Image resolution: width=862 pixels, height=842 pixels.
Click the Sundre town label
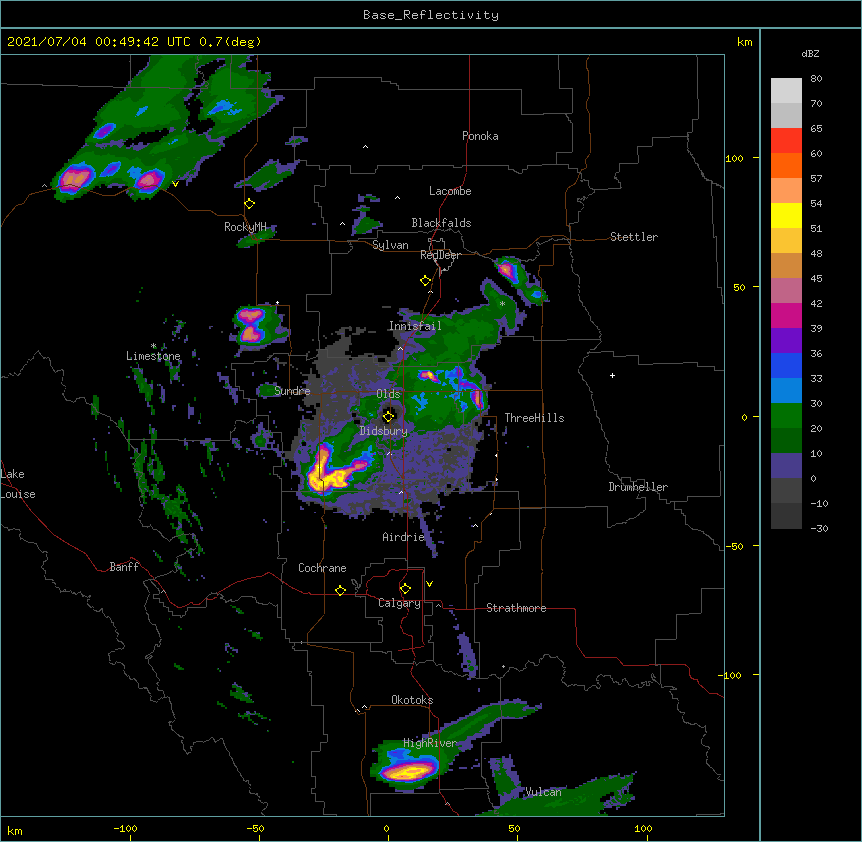point(292,391)
